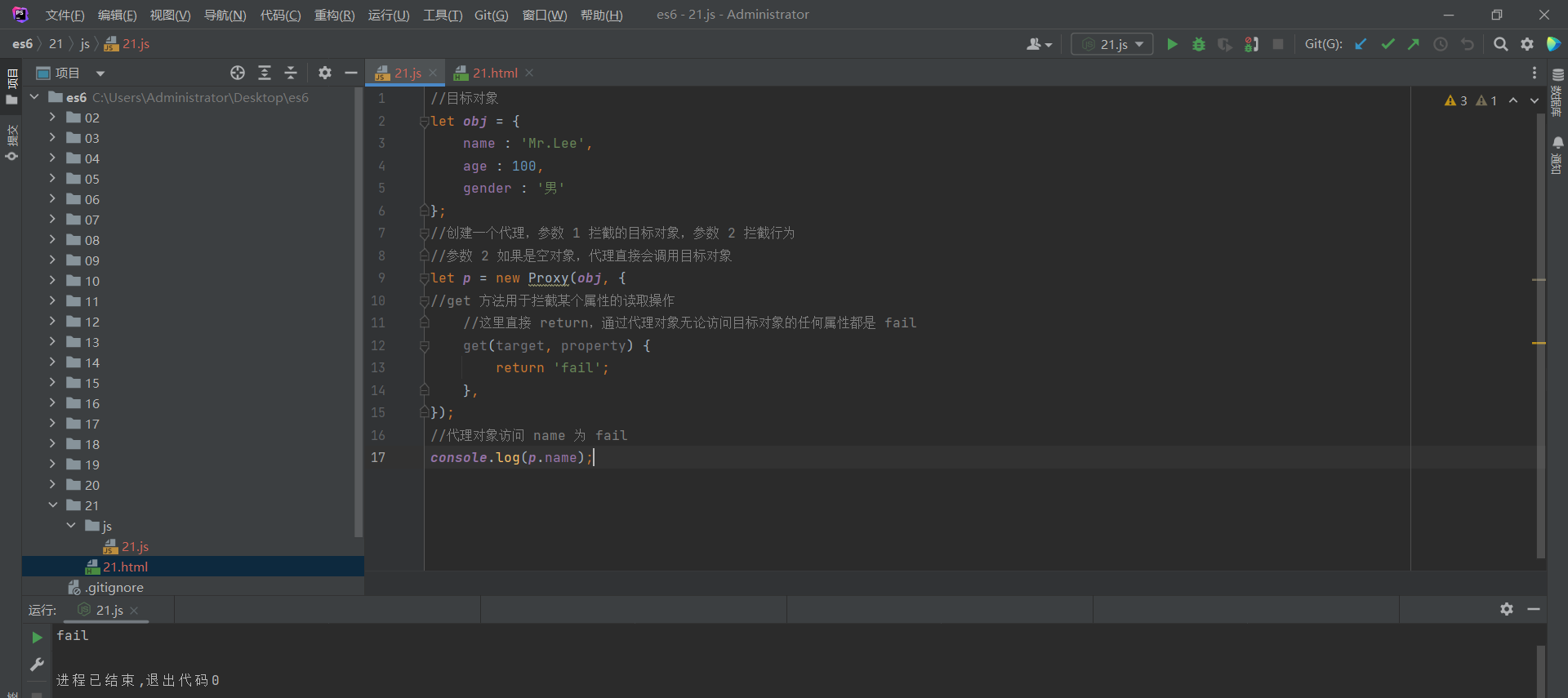
Task: Click es6 breadcrumb in navigation bar
Action: click(x=23, y=44)
